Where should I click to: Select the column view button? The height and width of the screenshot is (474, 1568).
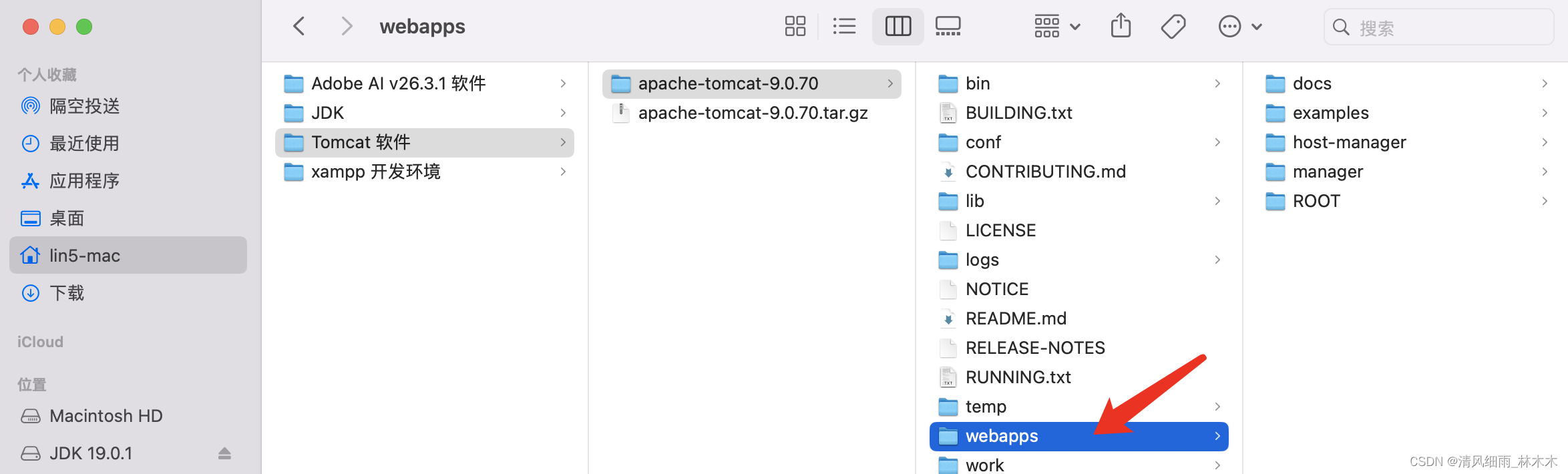(898, 27)
